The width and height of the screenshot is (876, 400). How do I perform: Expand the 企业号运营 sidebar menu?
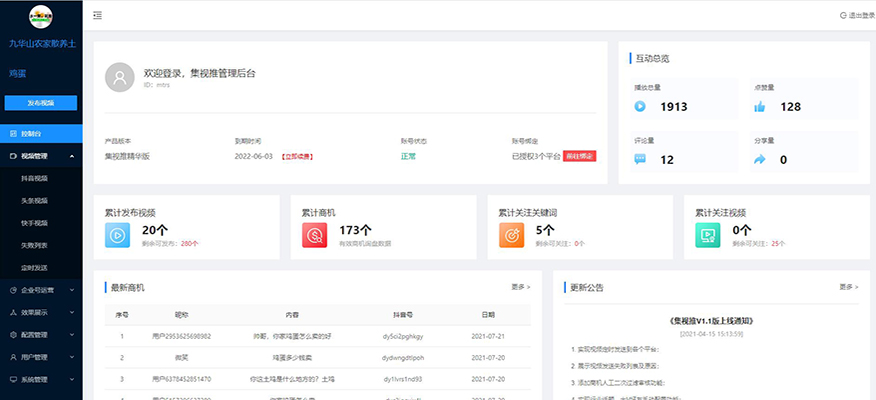(x=41, y=290)
